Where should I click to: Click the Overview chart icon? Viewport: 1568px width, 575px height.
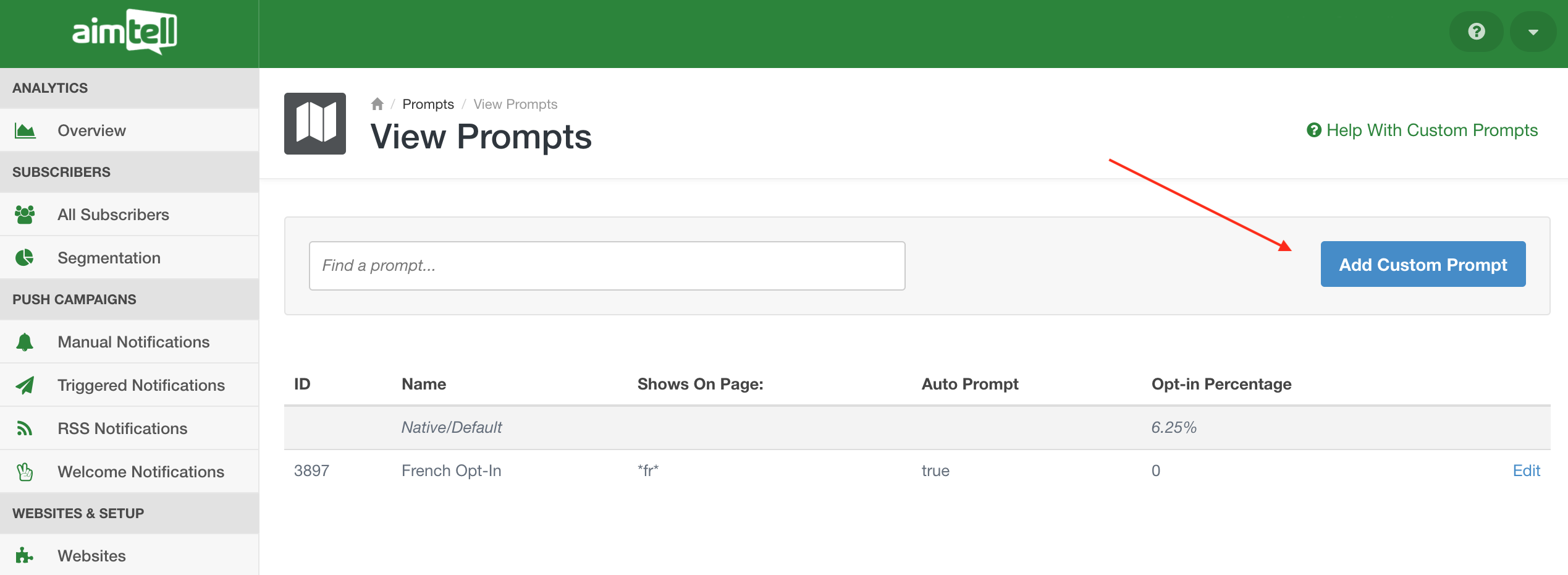click(x=25, y=130)
